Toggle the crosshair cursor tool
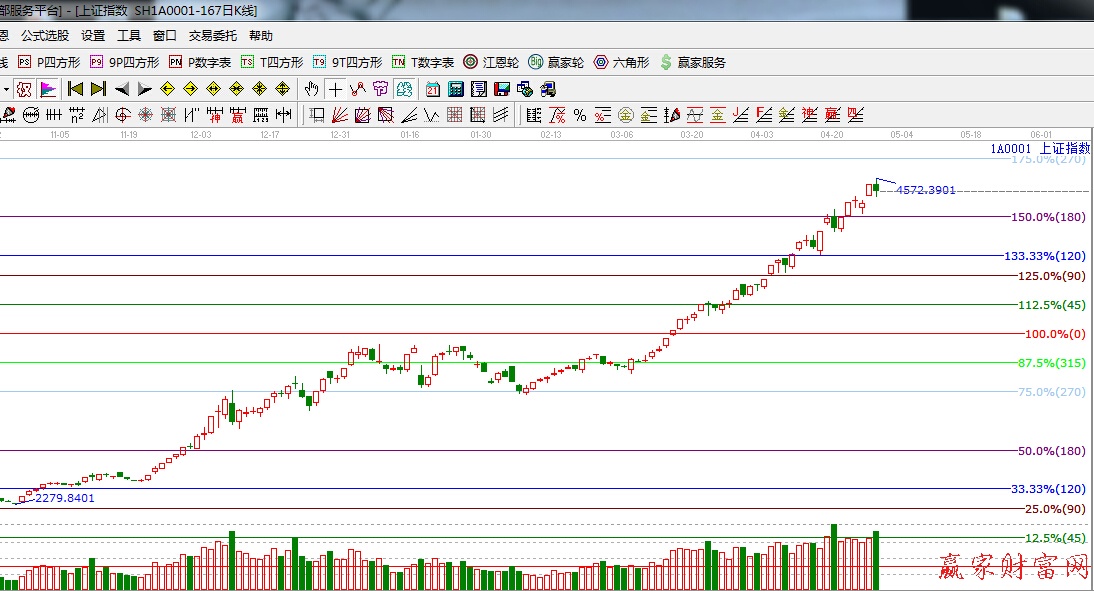 point(335,89)
